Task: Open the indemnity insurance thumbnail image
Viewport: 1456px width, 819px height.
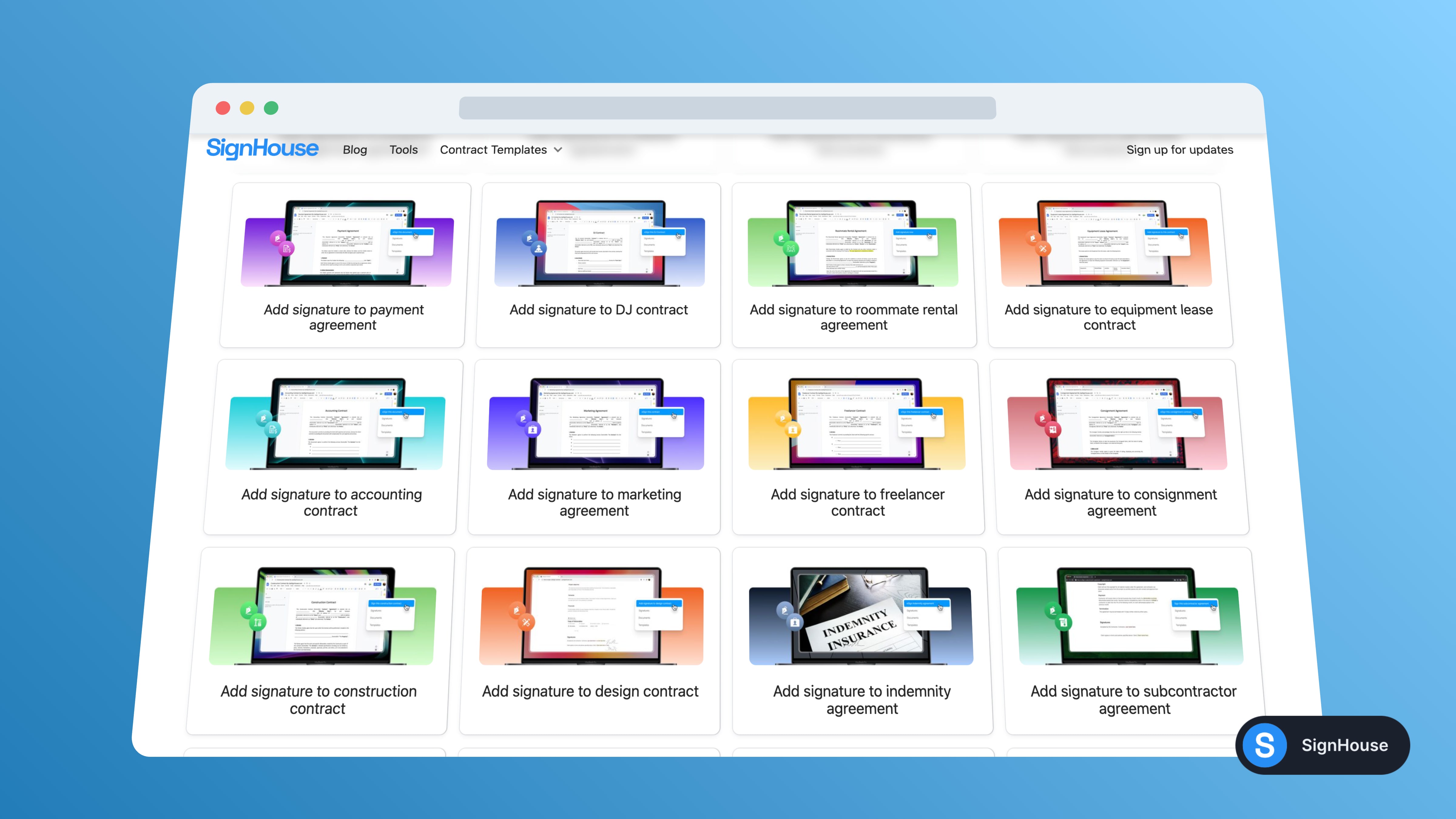Action: (x=861, y=616)
